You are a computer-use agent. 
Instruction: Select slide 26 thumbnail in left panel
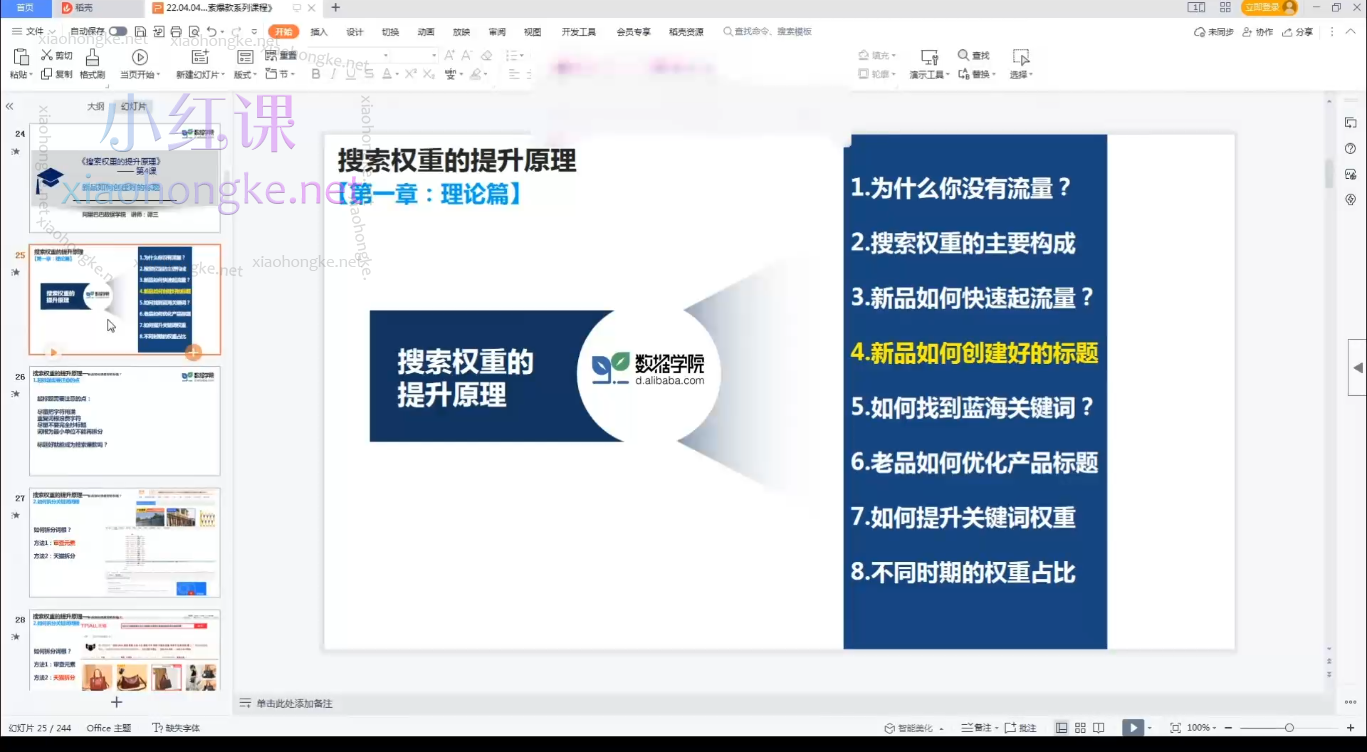coord(124,420)
